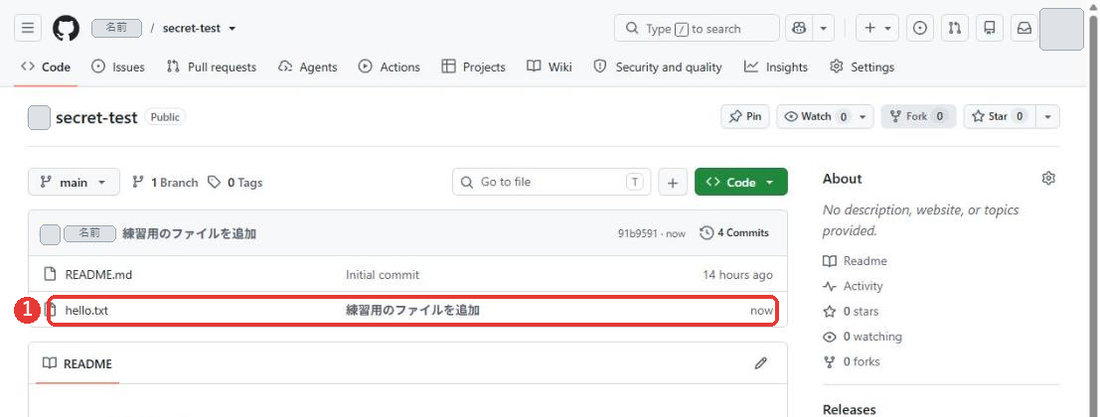This screenshot has height=417, width=1100.
Task: Open the Copilot chat icon
Action: pyautogui.click(x=798, y=28)
